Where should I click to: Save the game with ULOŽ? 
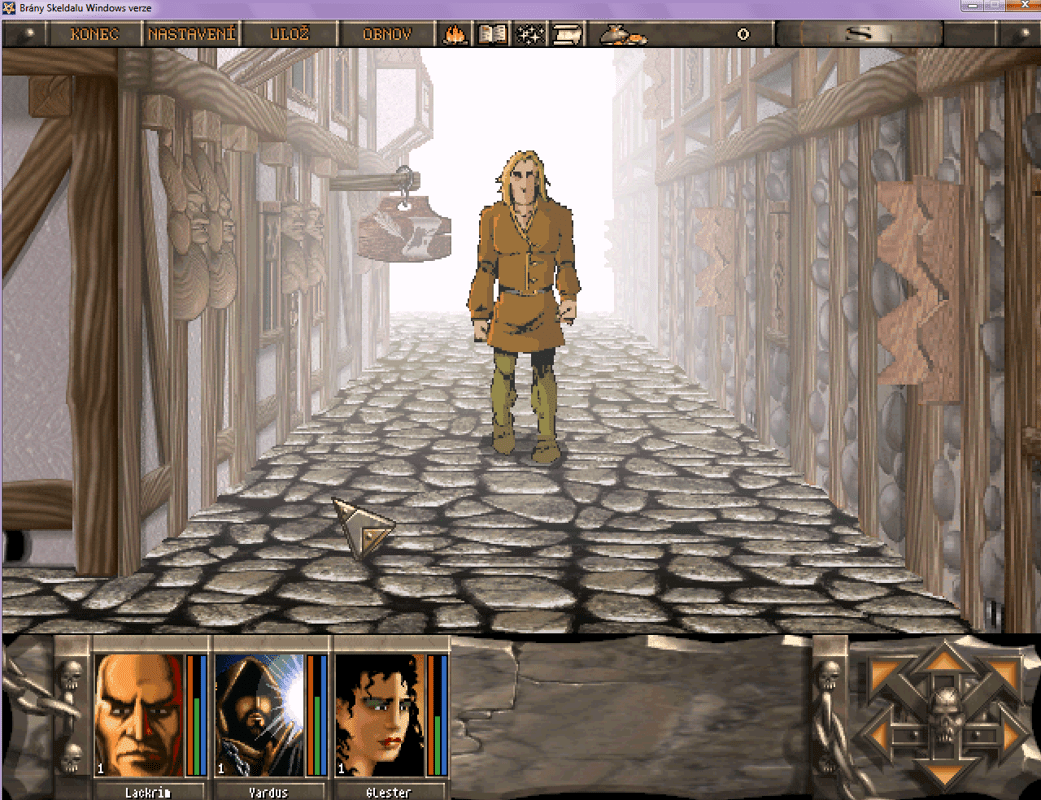289,34
